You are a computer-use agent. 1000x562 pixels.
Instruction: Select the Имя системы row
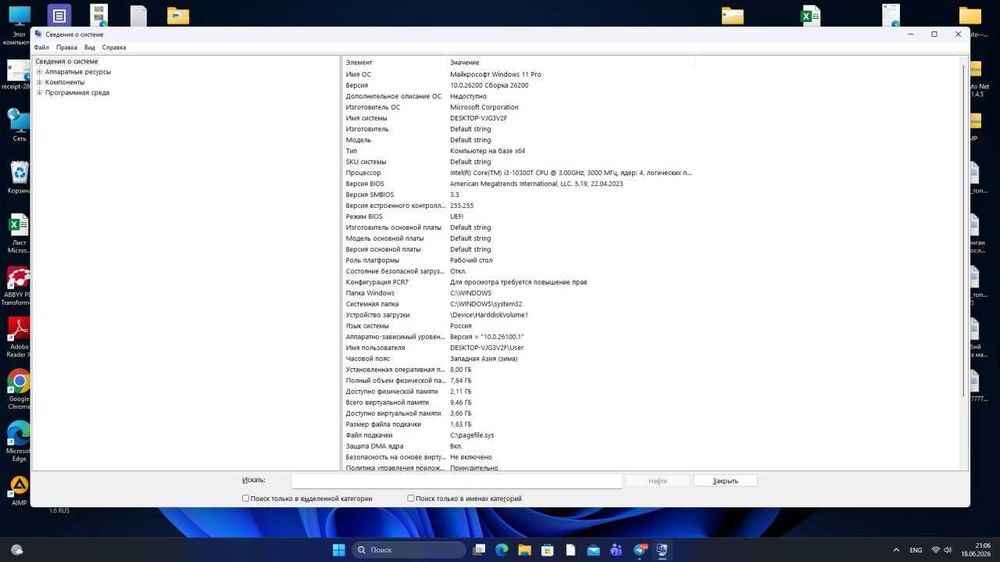pos(518,118)
